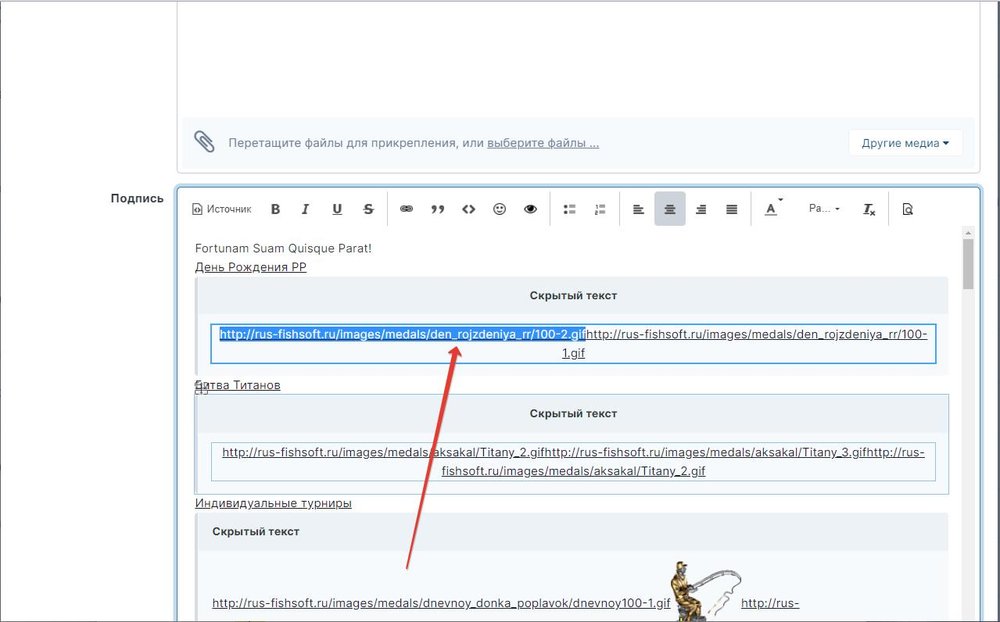
Task: Expand the font size dropdown
Action: pyautogui.click(x=824, y=209)
